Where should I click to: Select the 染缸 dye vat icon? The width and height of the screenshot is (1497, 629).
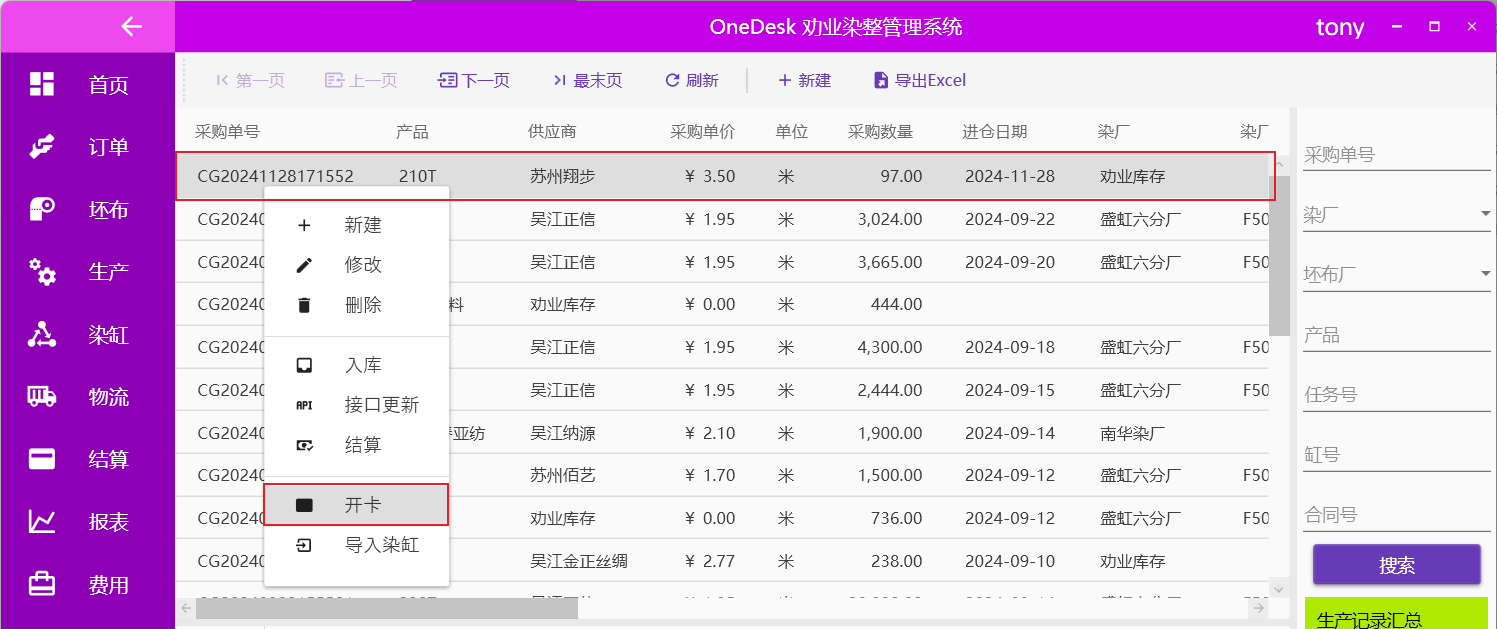pos(42,334)
